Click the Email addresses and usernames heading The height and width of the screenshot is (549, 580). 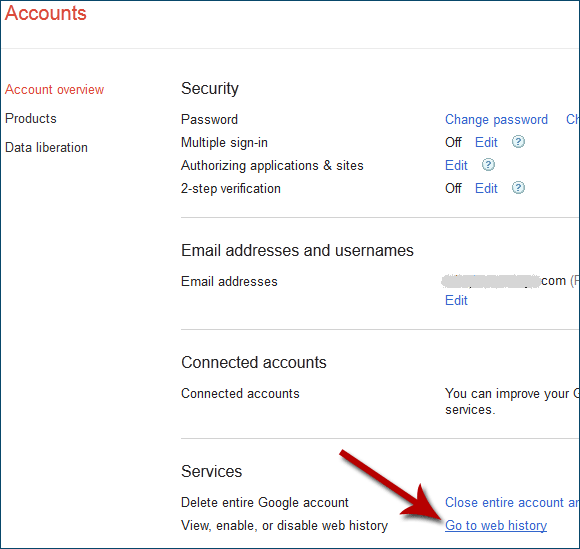(x=297, y=250)
